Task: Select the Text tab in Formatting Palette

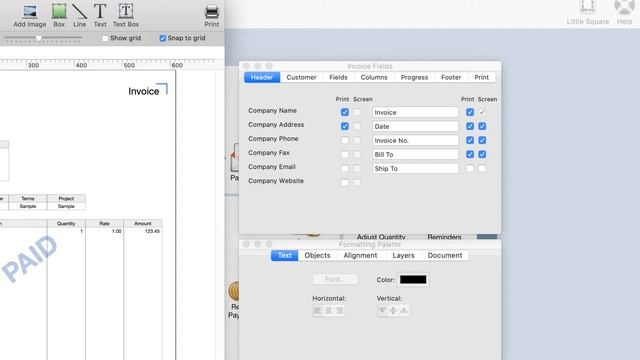Action: point(284,256)
